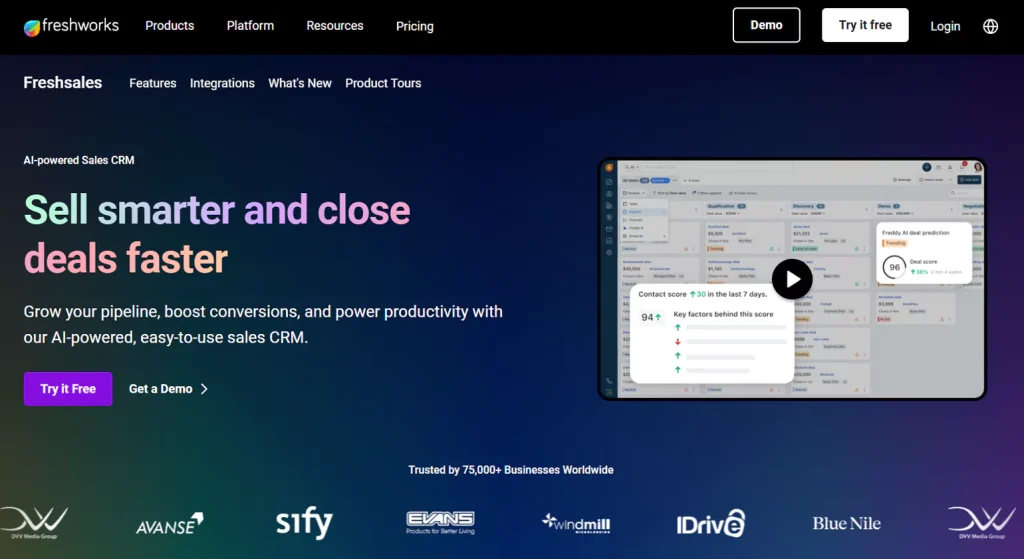Expand the Resources menu
The height and width of the screenshot is (559, 1024).
click(x=335, y=26)
